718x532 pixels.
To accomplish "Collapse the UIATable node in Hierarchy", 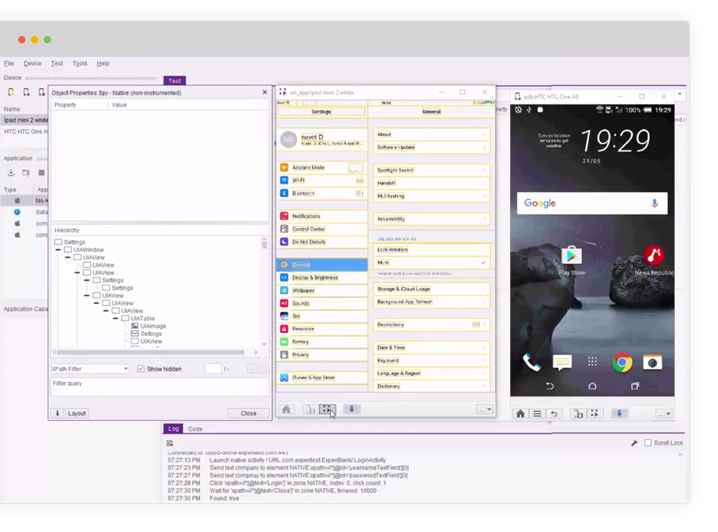I will 125,319.
